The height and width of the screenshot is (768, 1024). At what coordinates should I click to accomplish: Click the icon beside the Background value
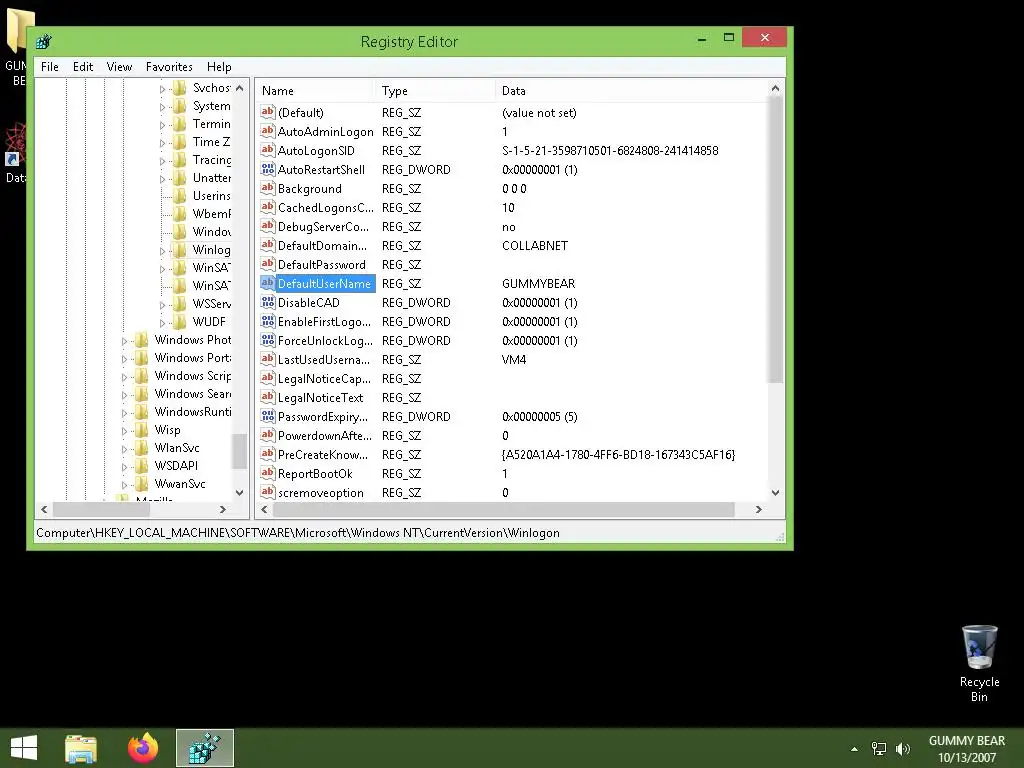click(x=267, y=188)
